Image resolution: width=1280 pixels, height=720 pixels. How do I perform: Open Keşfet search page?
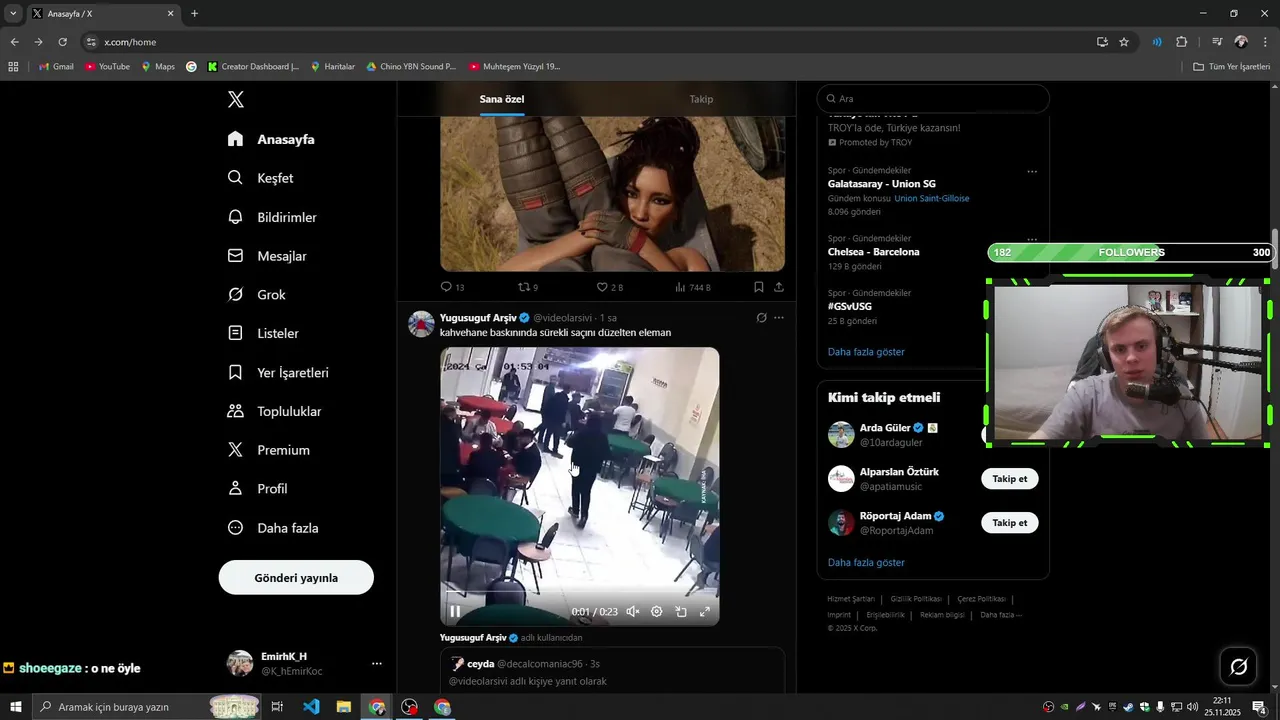point(260,178)
